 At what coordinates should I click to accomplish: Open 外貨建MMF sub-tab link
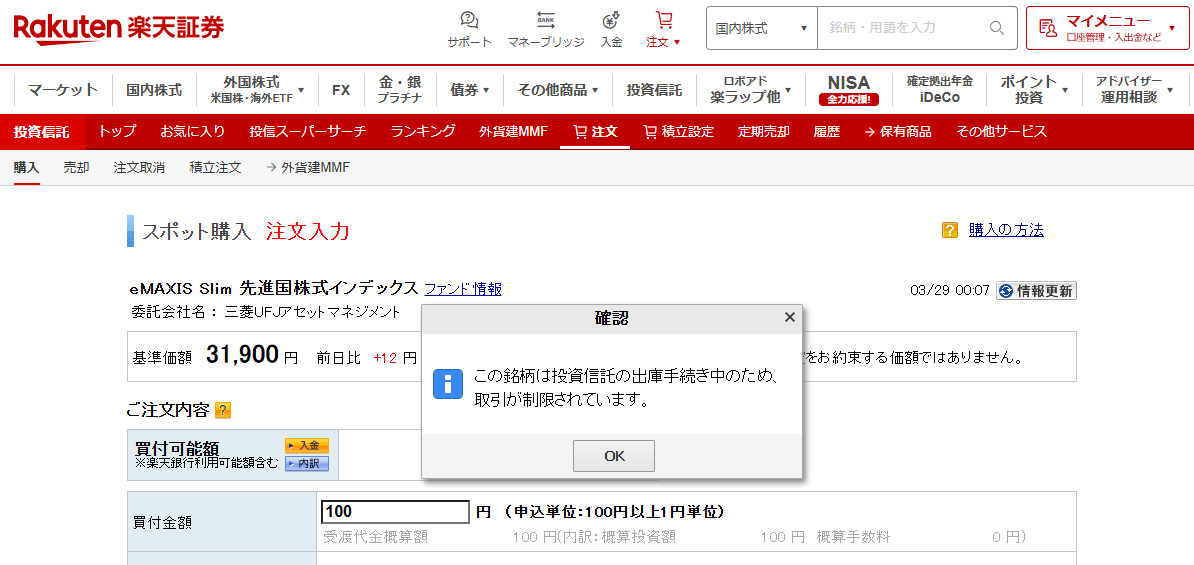(308, 168)
